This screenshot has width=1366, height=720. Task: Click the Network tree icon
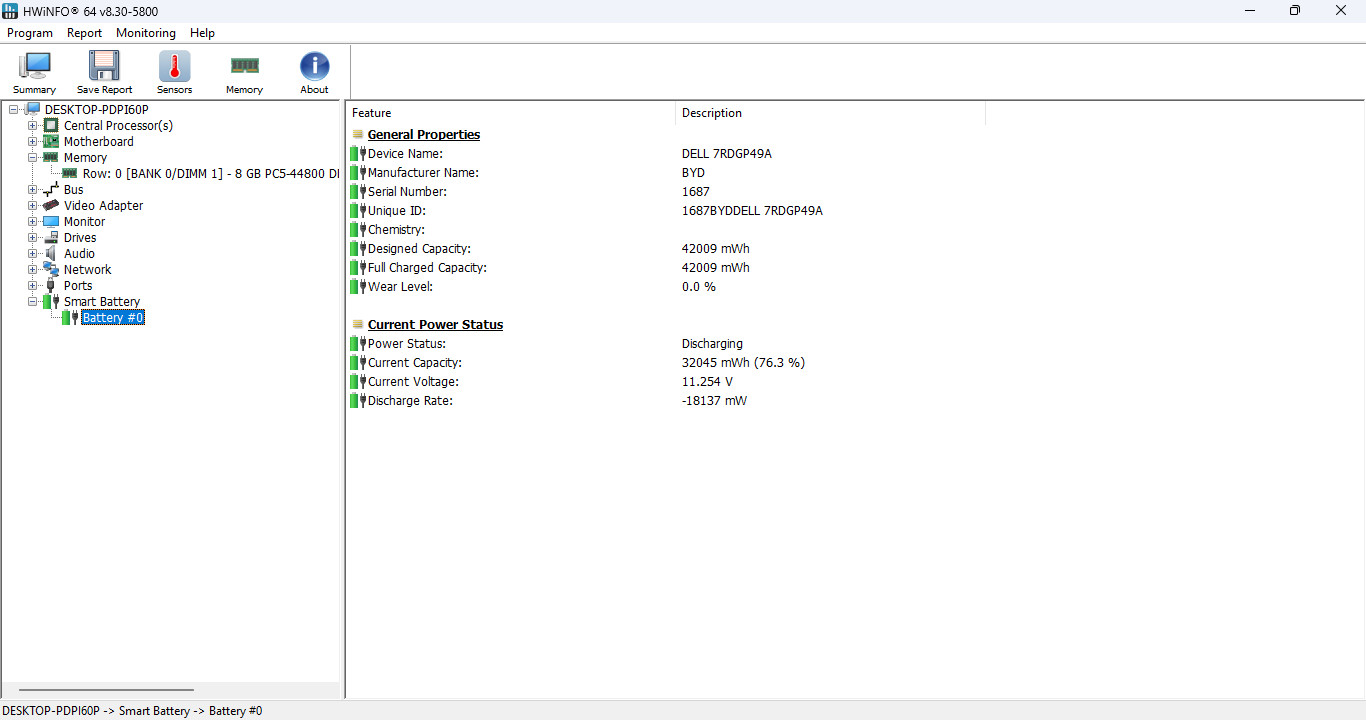coord(51,270)
